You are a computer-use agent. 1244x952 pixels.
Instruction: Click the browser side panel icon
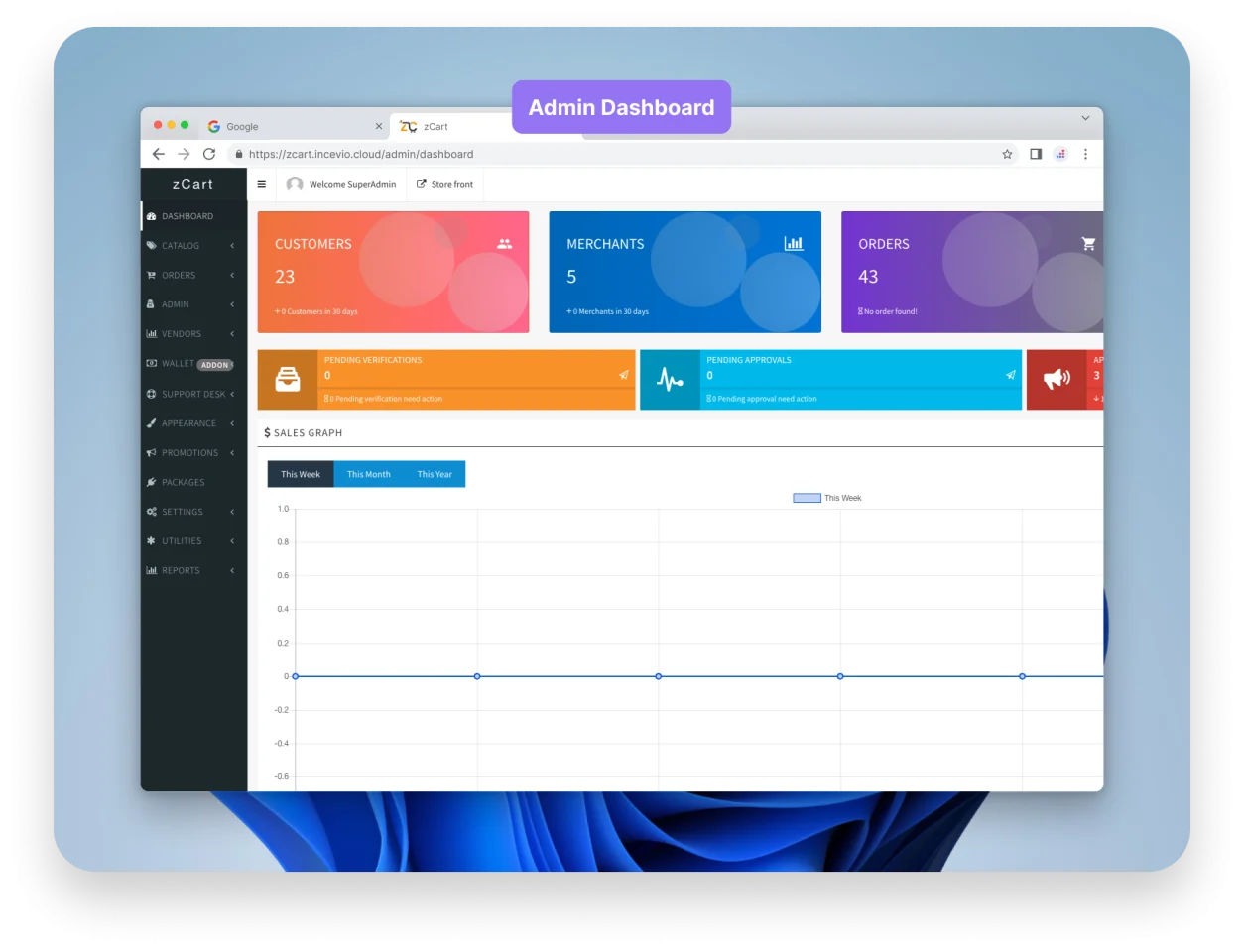coord(1036,154)
